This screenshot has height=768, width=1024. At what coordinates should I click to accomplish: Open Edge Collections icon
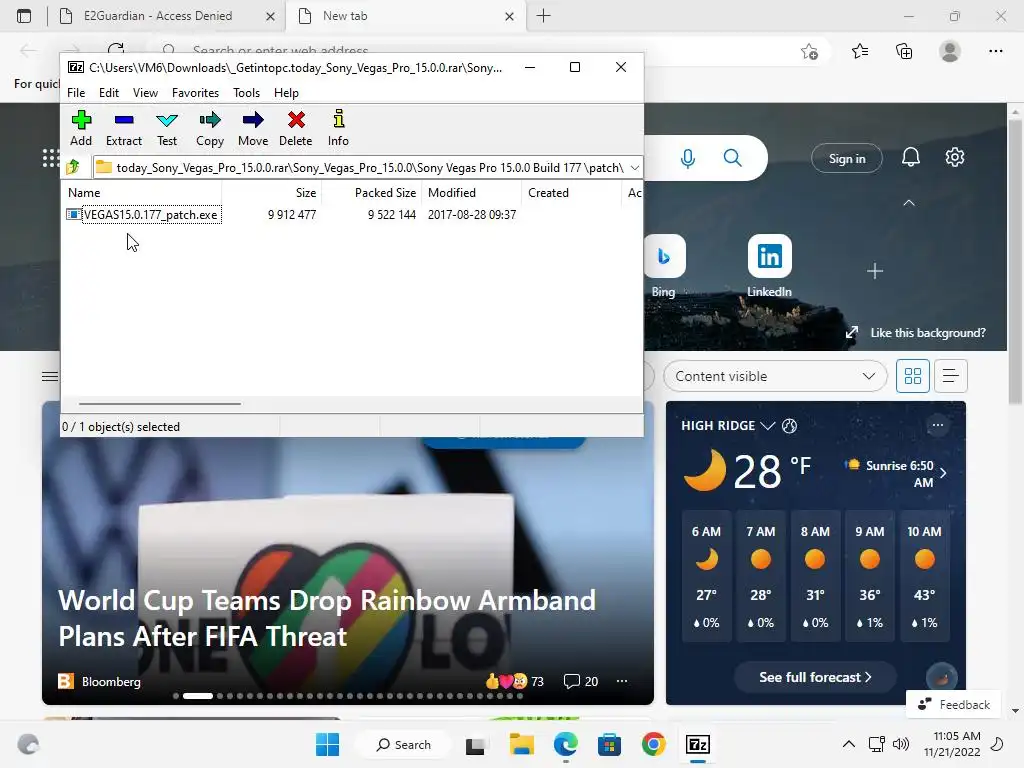click(904, 51)
